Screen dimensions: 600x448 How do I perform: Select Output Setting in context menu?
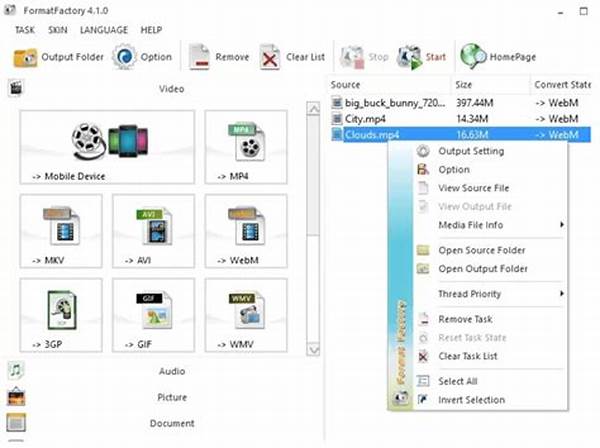(x=490, y=151)
